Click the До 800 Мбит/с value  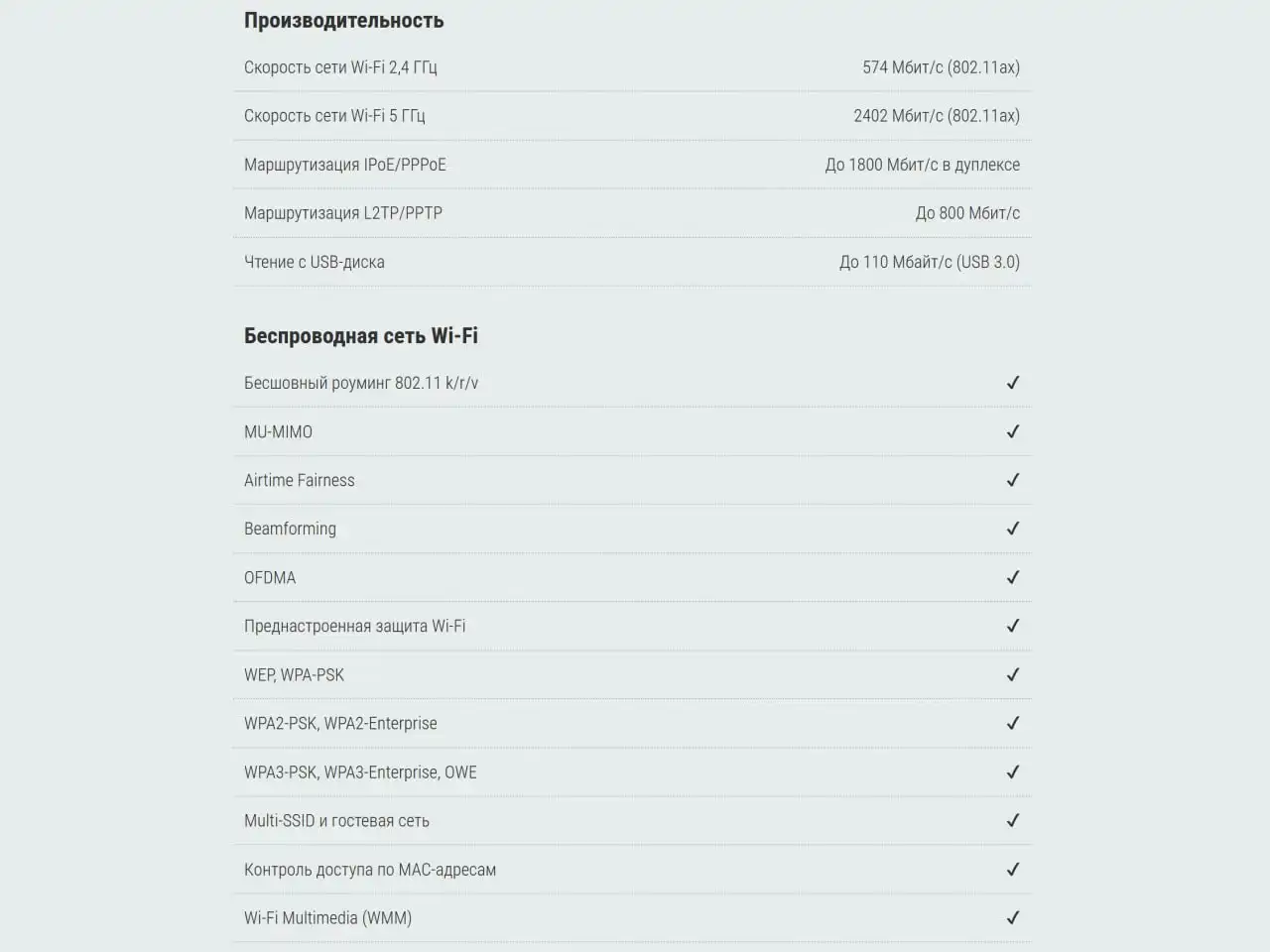(x=967, y=213)
